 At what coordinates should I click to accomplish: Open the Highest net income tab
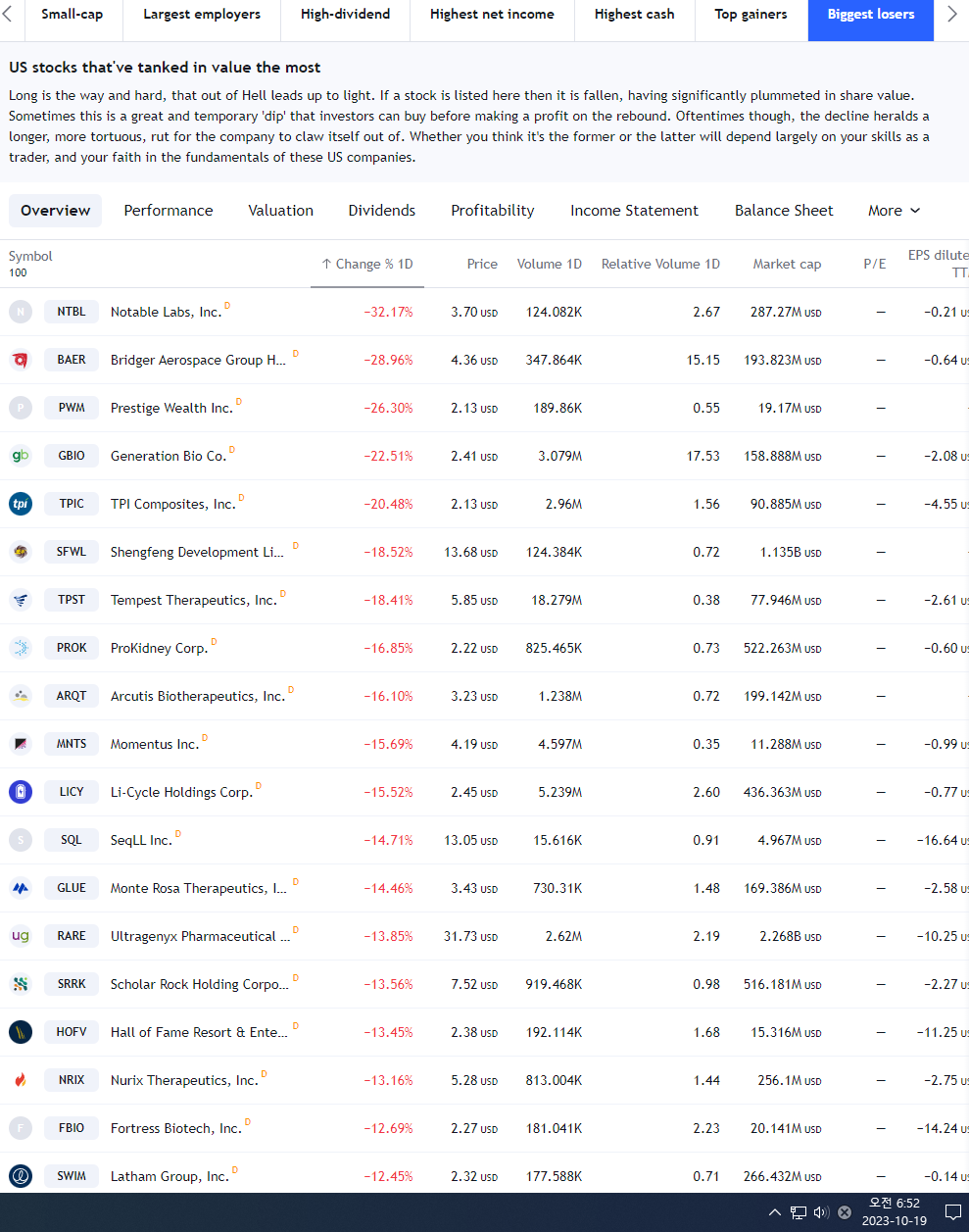[x=492, y=15]
